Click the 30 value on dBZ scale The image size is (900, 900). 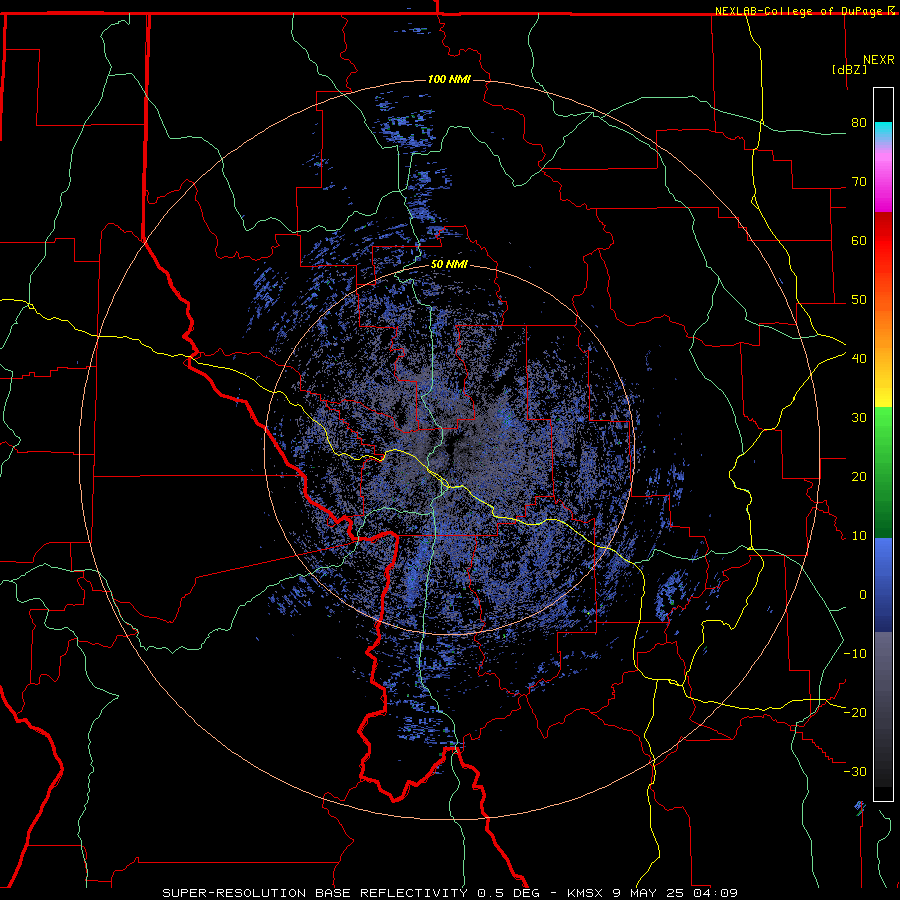(859, 418)
